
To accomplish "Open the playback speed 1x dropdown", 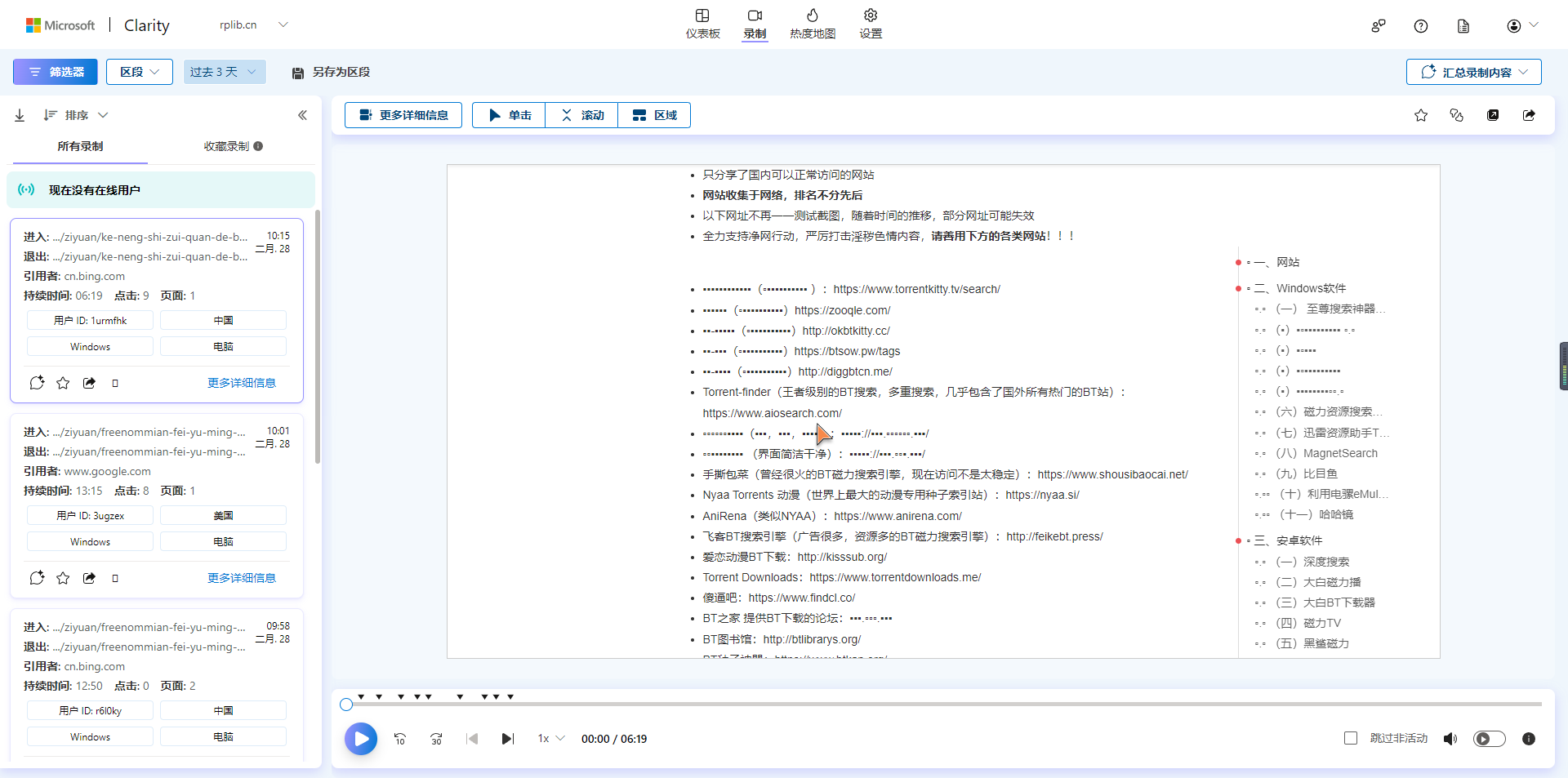I will (550, 738).
